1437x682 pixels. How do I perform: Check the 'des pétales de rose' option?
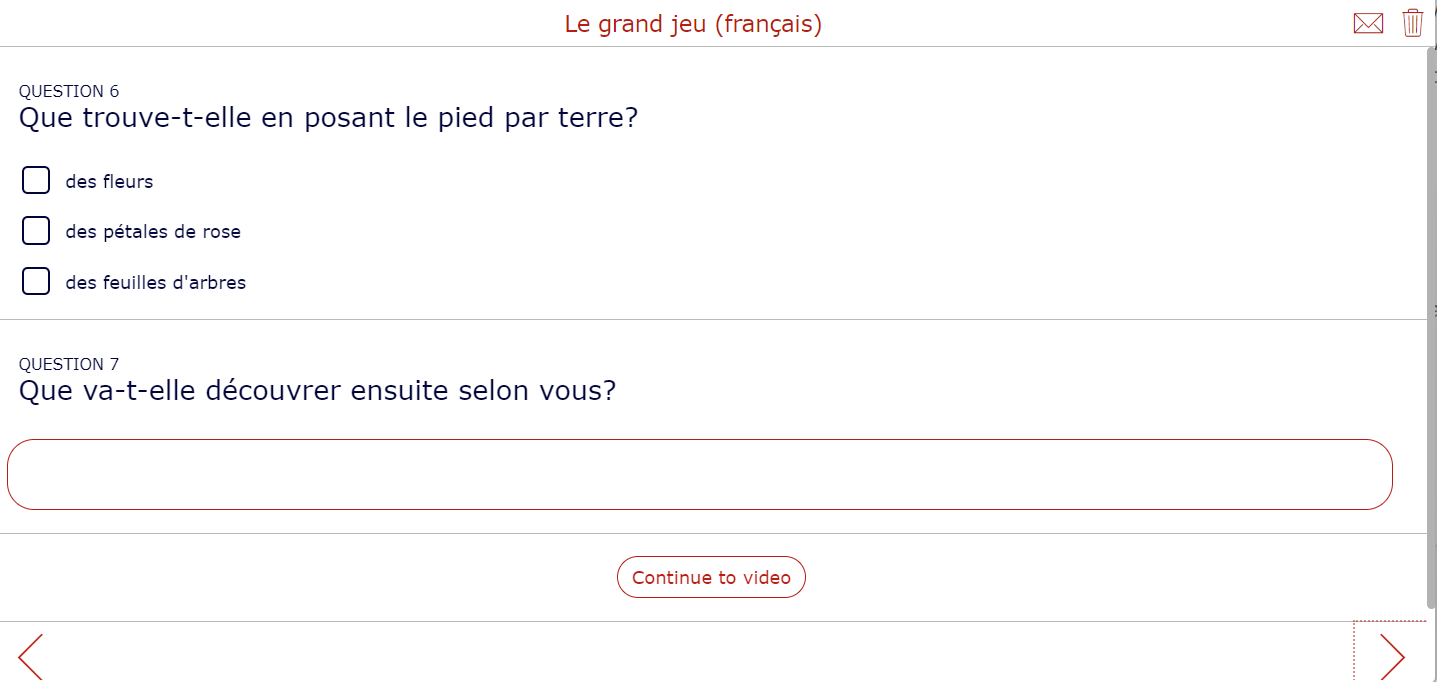tap(36, 230)
